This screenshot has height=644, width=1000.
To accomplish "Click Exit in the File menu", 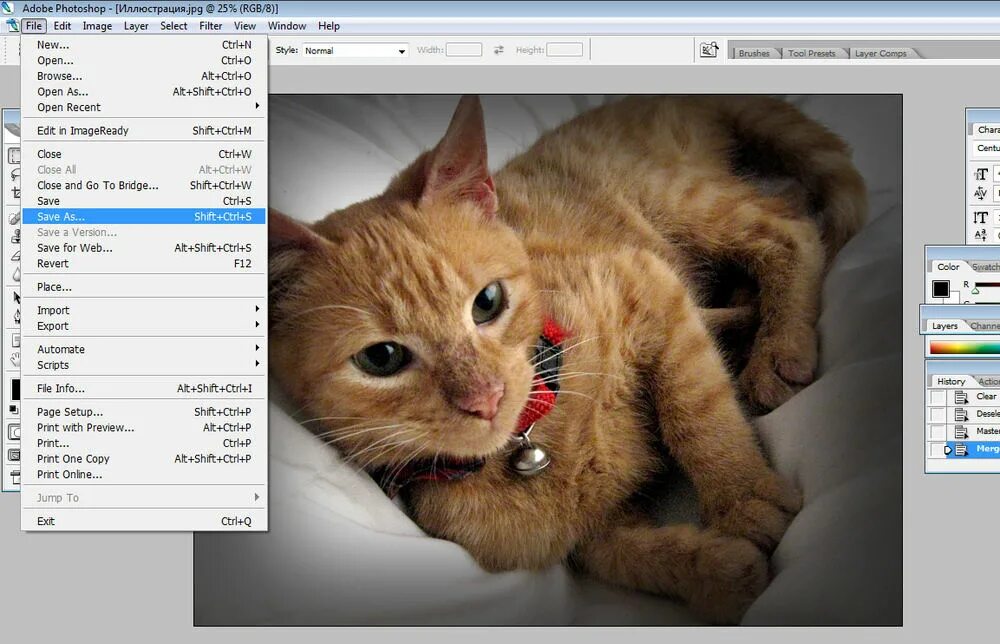I will [143, 521].
